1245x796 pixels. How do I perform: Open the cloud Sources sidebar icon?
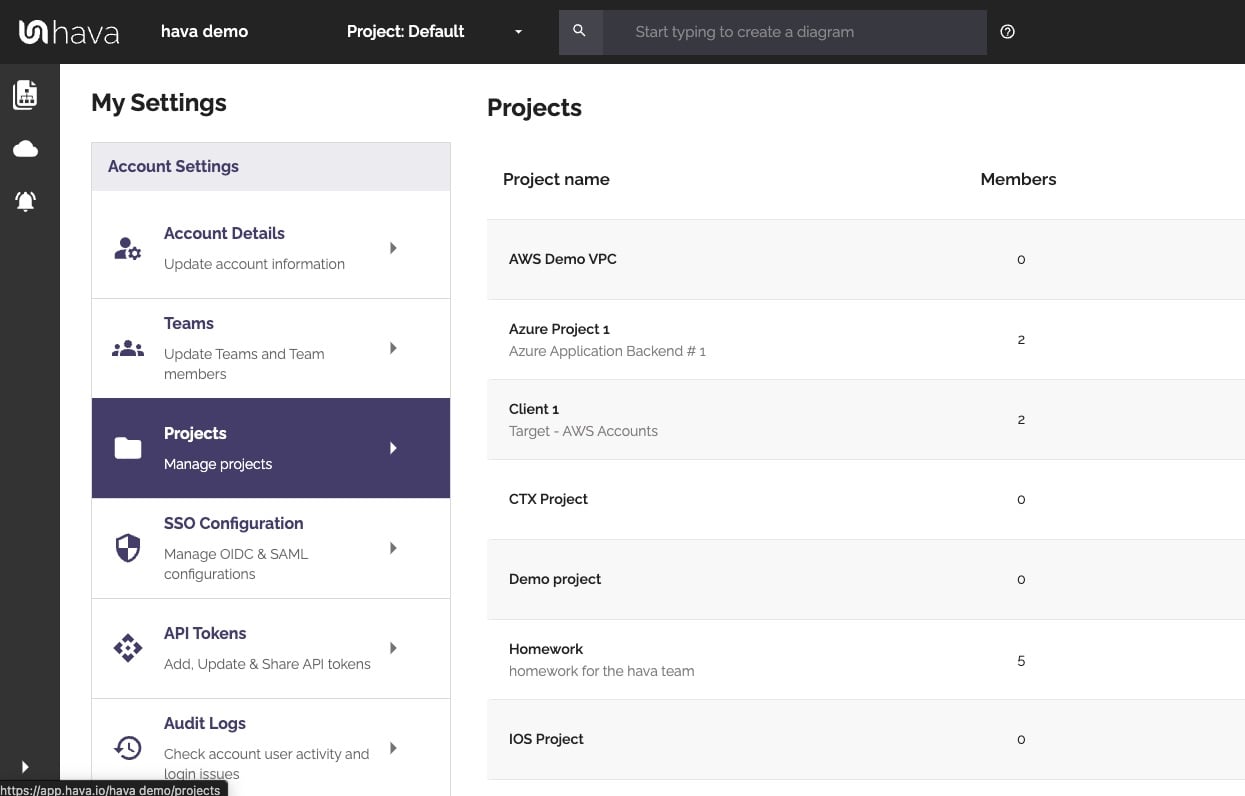click(24, 148)
